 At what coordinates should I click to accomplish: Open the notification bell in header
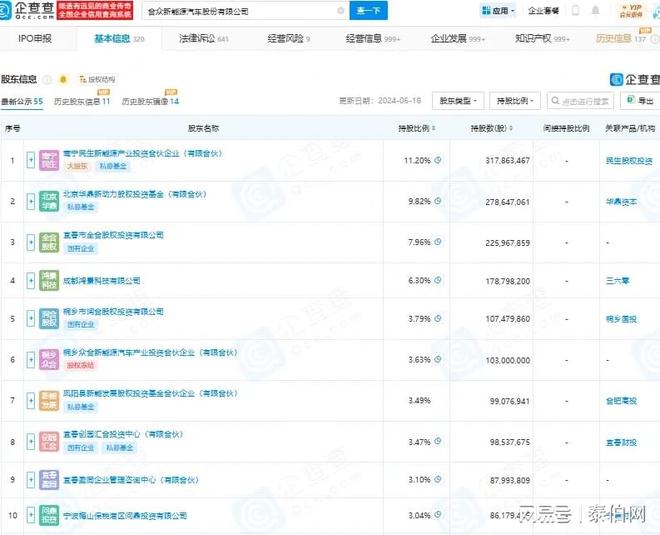(595, 11)
